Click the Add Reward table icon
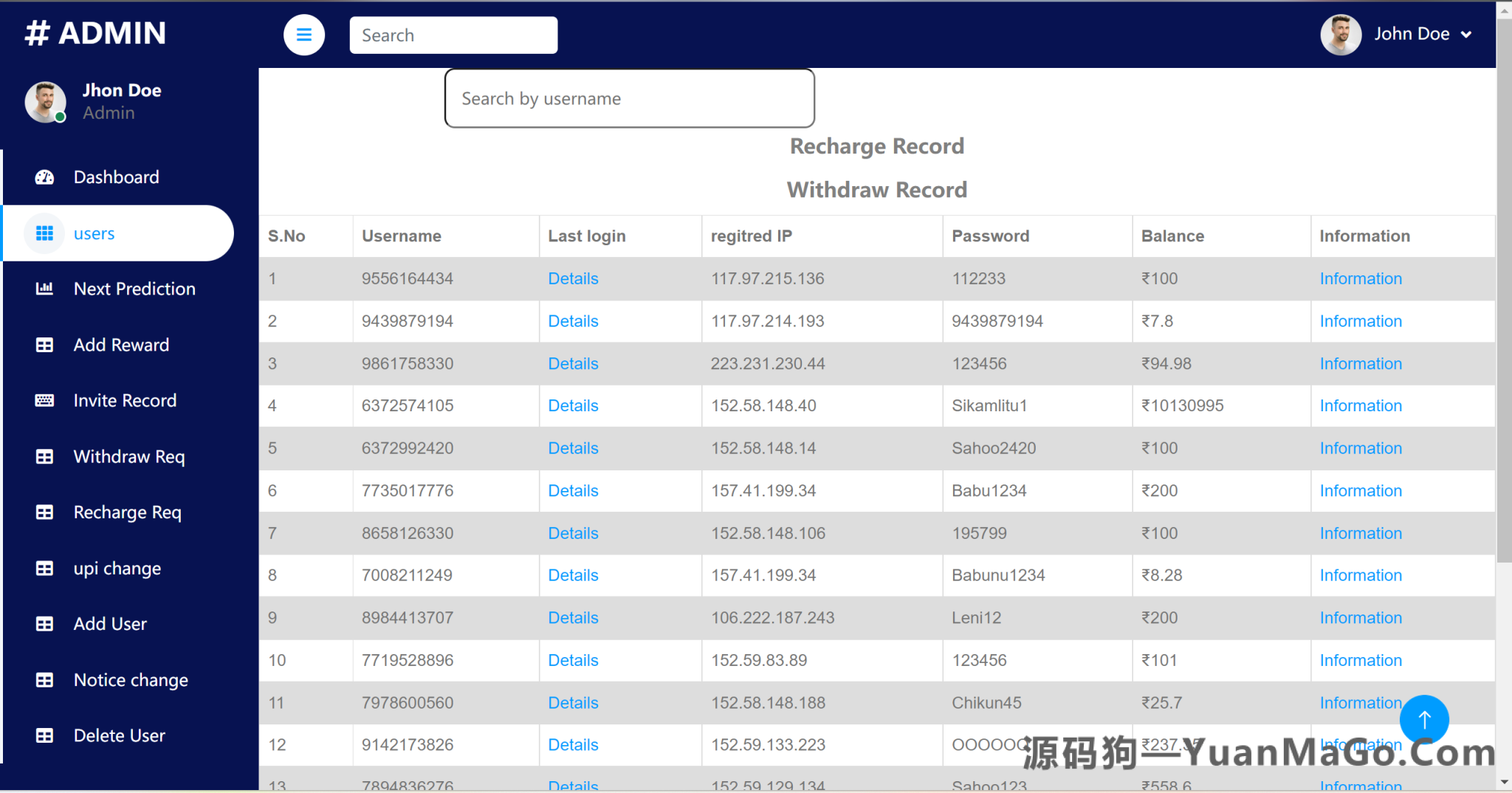 coord(44,345)
